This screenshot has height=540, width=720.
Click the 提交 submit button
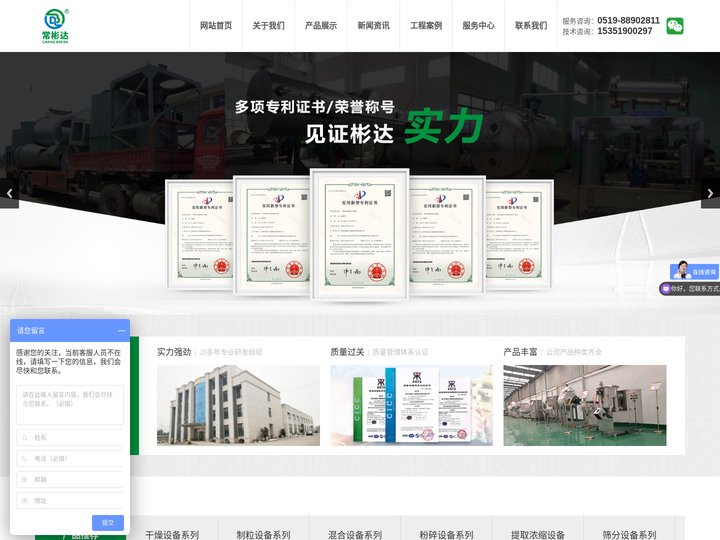[108, 523]
